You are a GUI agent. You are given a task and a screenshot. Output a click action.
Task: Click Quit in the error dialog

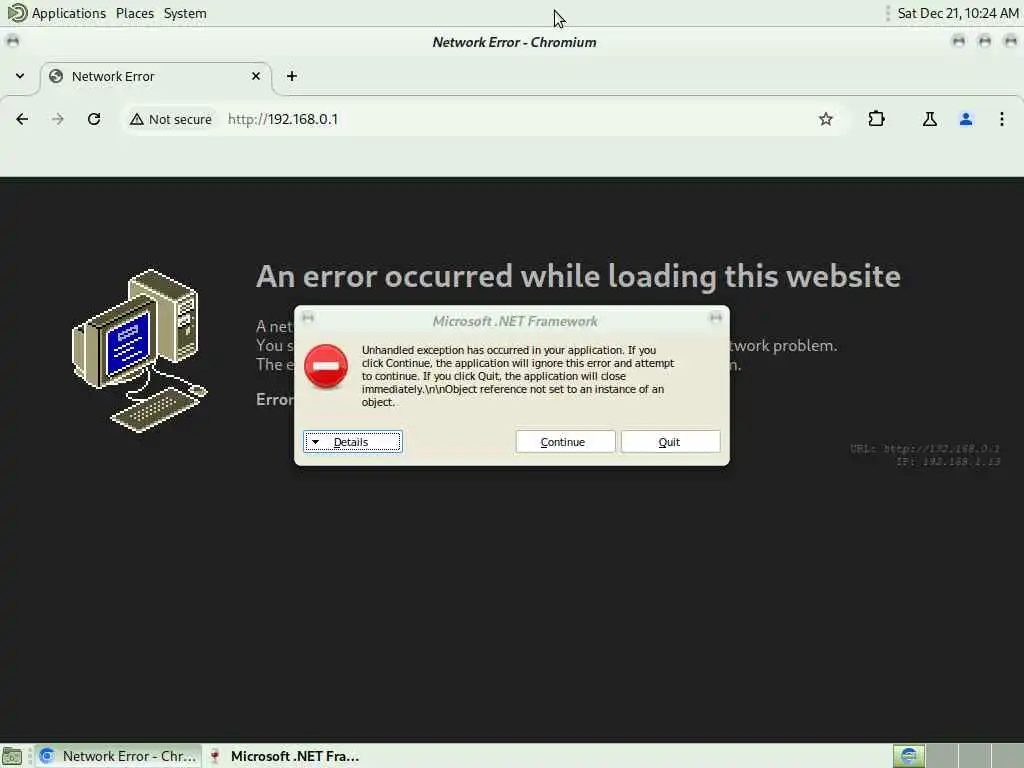671,442
